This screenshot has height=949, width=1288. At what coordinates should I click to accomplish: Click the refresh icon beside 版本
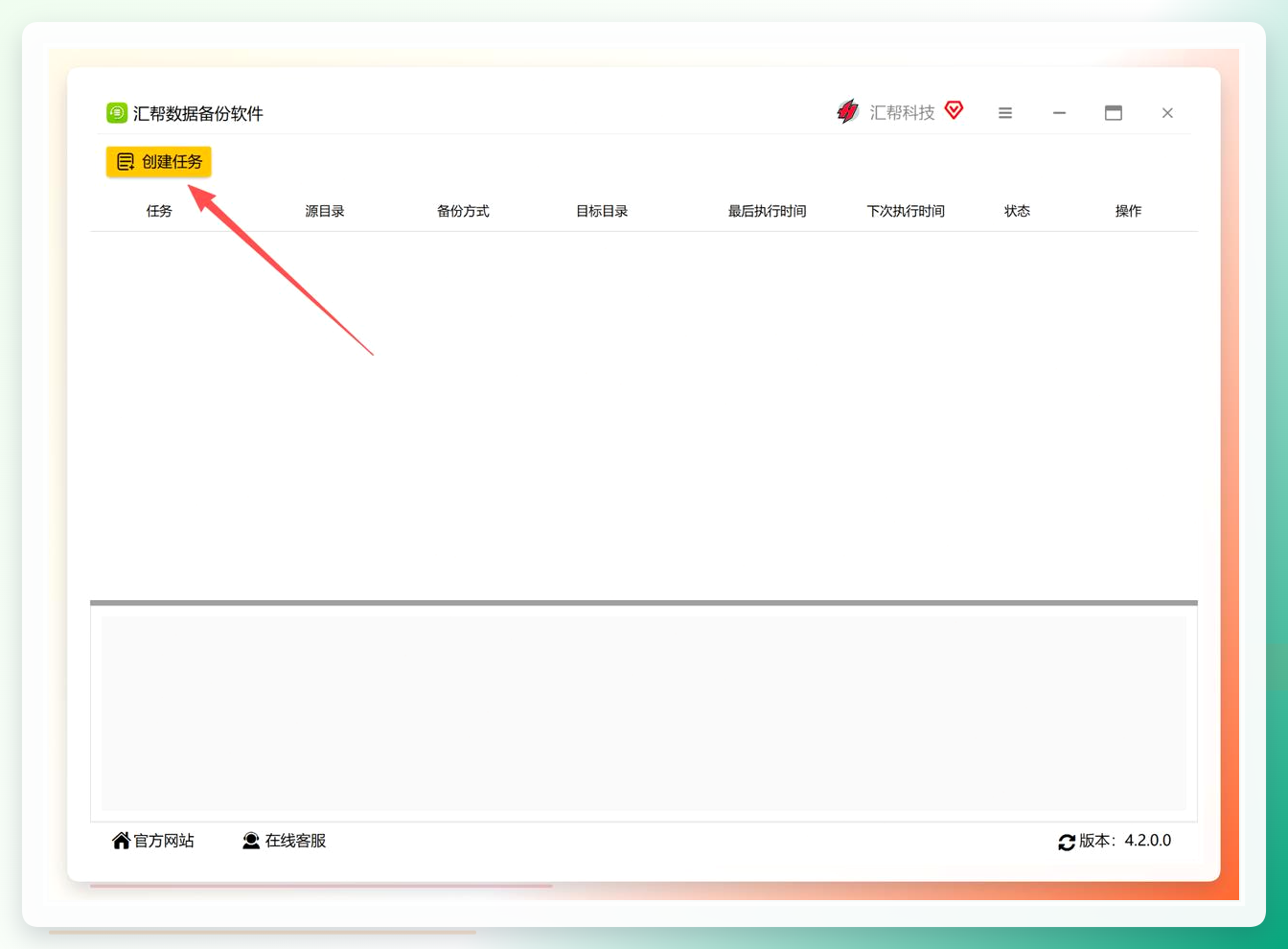pos(1067,842)
